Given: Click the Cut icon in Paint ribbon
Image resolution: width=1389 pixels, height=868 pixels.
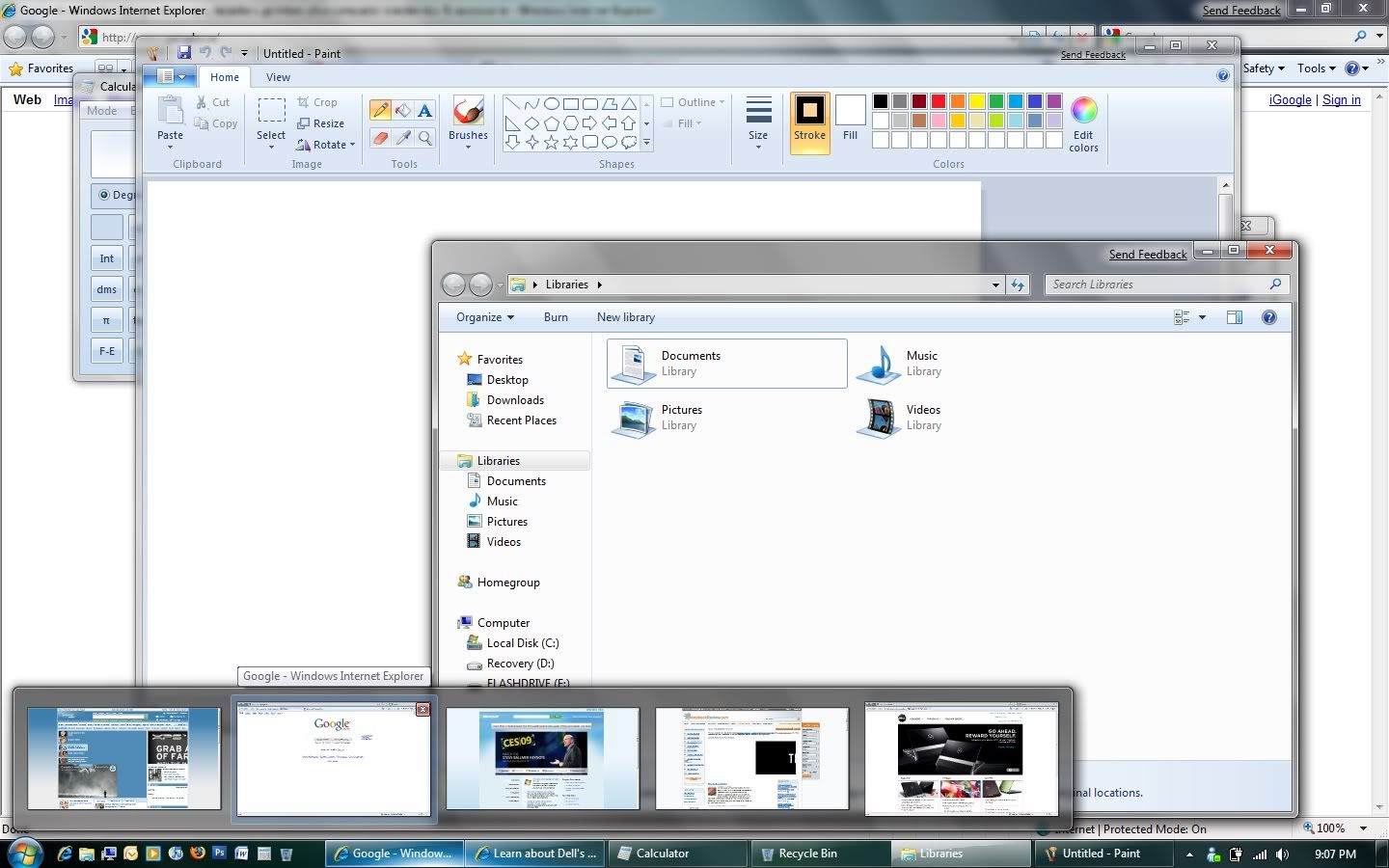Looking at the screenshot, I should click(x=202, y=102).
